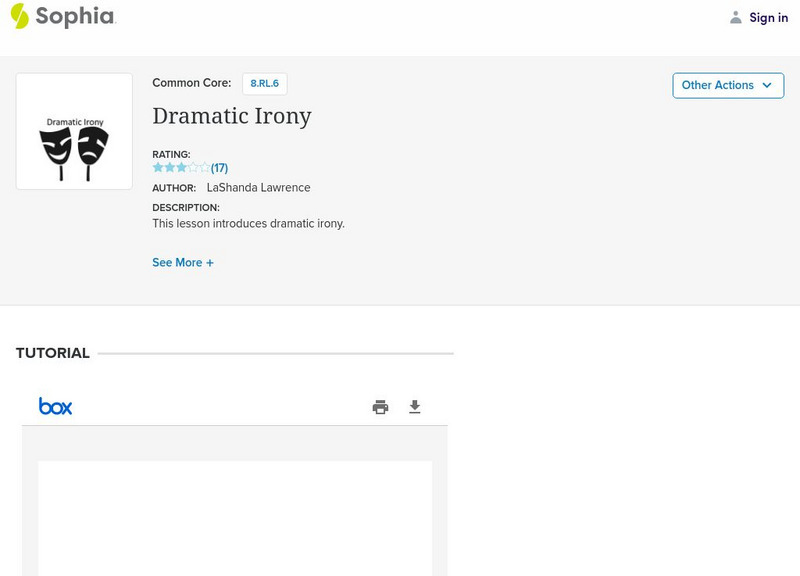Expand See More details
800x576 pixels.
tap(182, 263)
